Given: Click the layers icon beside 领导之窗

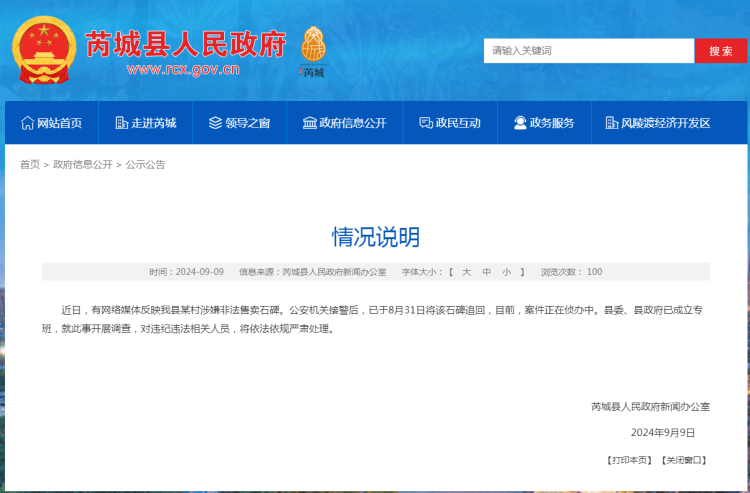Looking at the screenshot, I should tap(215, 123).
